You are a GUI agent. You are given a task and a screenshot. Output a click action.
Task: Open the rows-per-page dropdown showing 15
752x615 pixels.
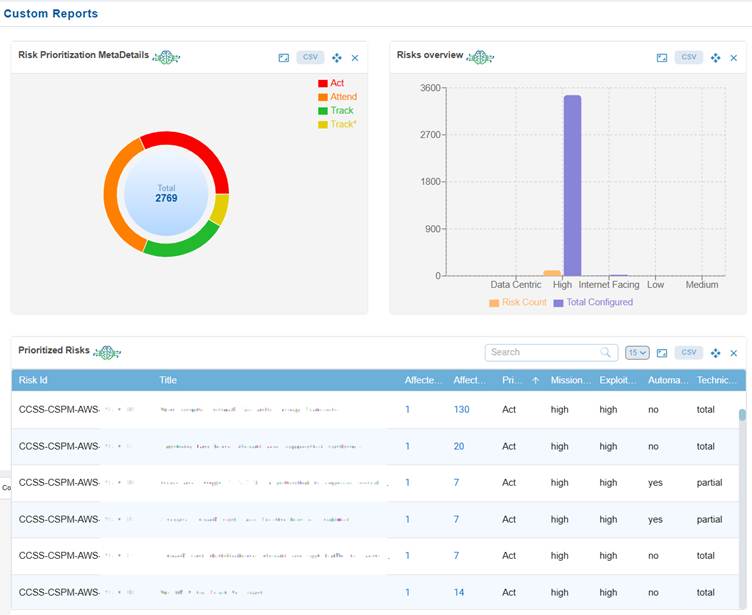pyautogui.click(x=637, y=353)
